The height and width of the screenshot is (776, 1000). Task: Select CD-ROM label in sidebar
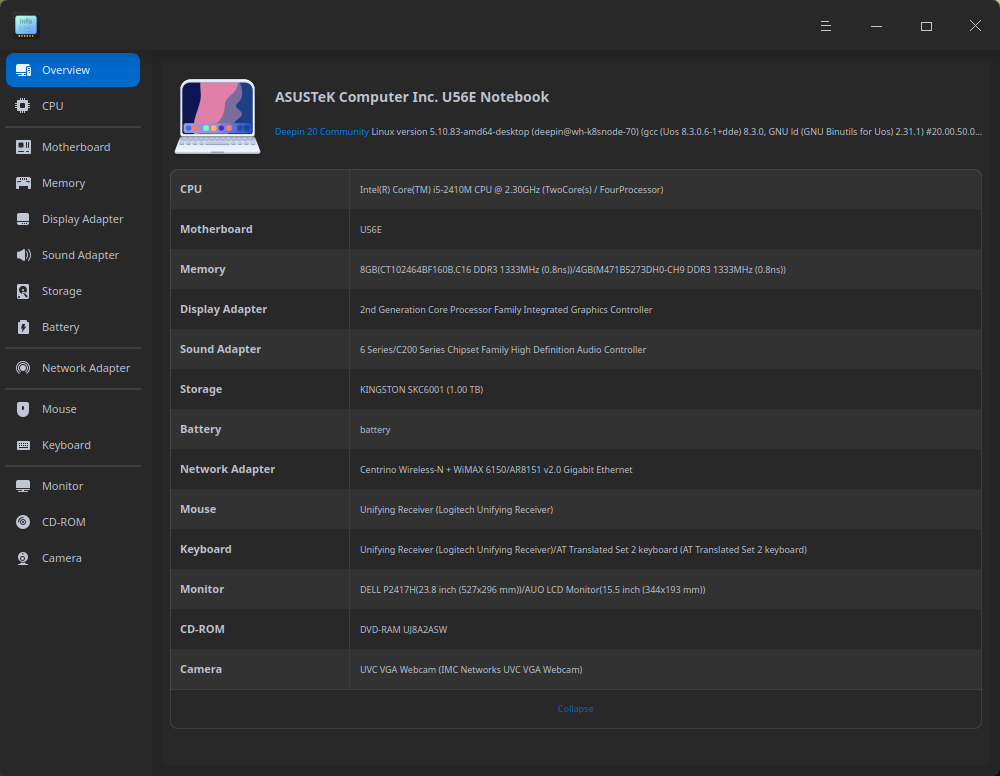coord(64,522)
